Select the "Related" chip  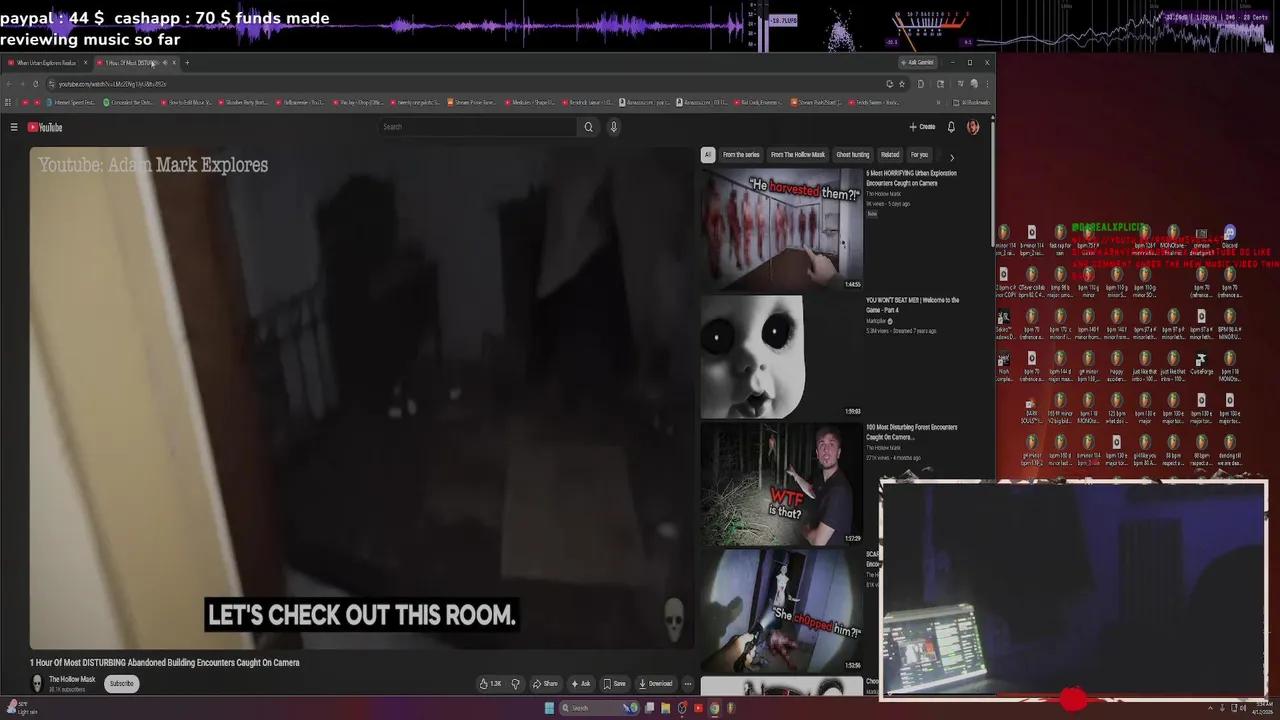[x=890, y=155]
